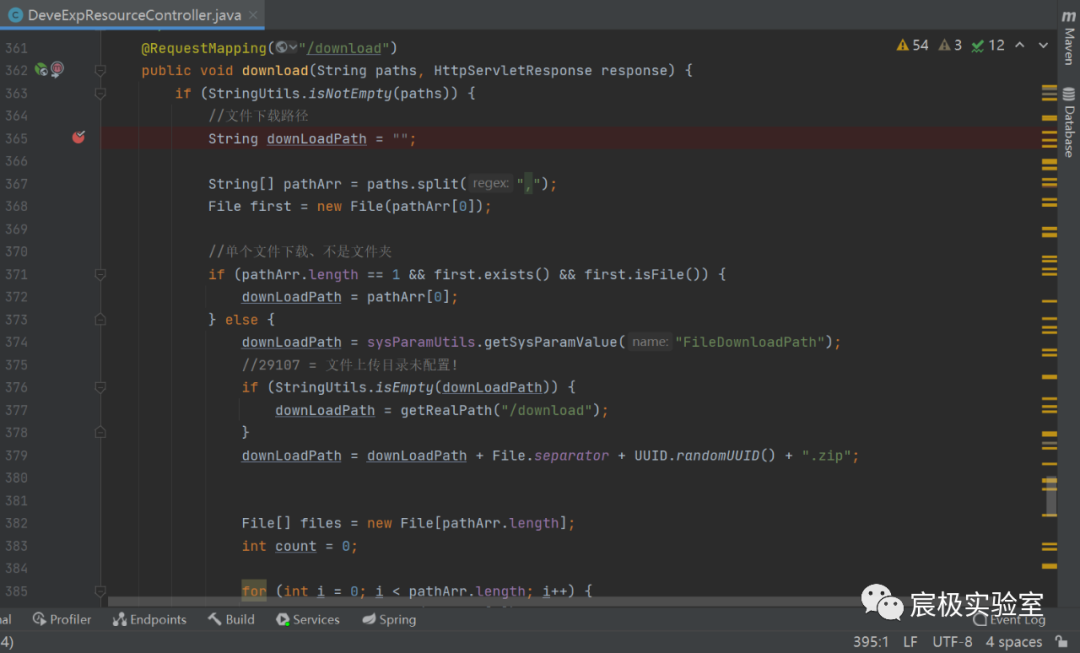This screenshot has width=1080, height=653.
Task: Go to previous highlighted error arrow
Action: coord(1019,45)
